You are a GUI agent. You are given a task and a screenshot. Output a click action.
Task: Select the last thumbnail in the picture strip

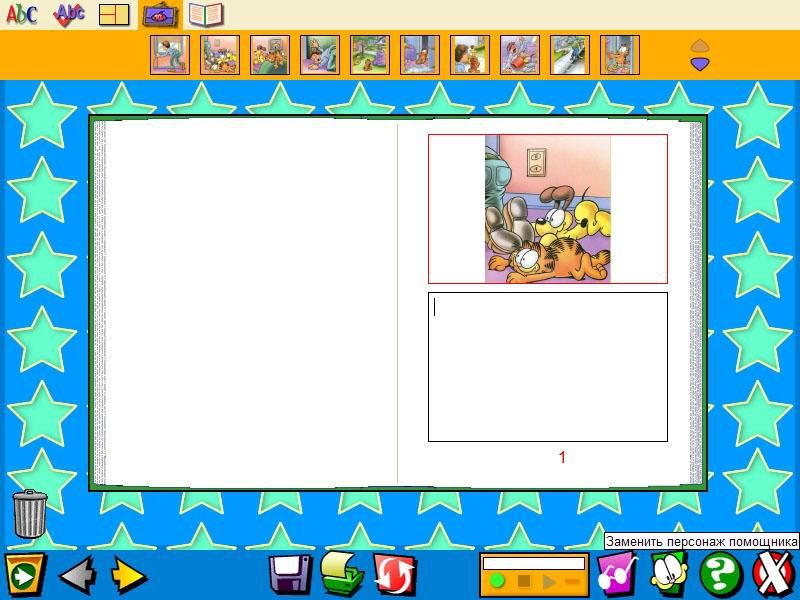tap(620, 55)
